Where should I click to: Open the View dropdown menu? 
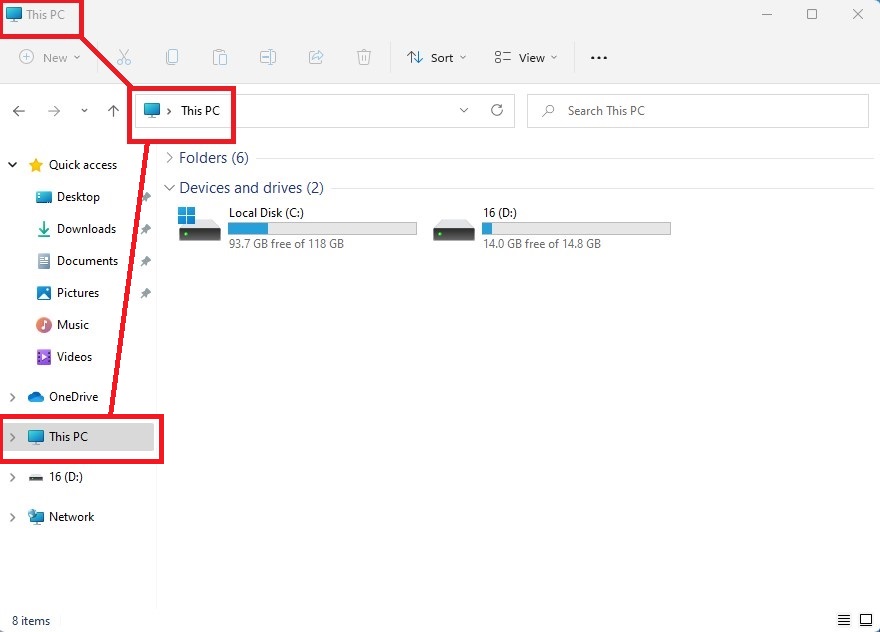click(526, 57)
